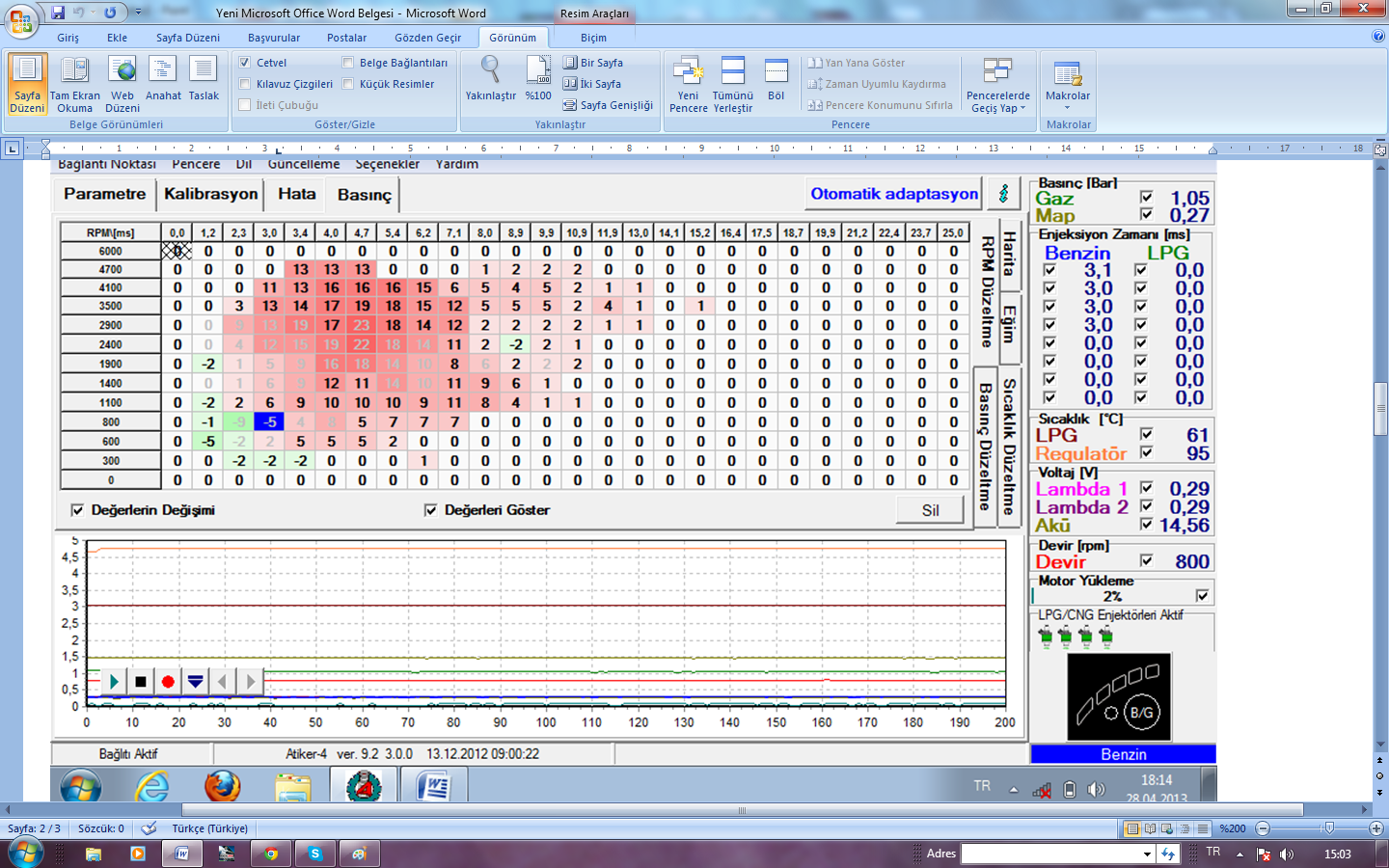Save document via Quick Access icon

coord(58,13)
